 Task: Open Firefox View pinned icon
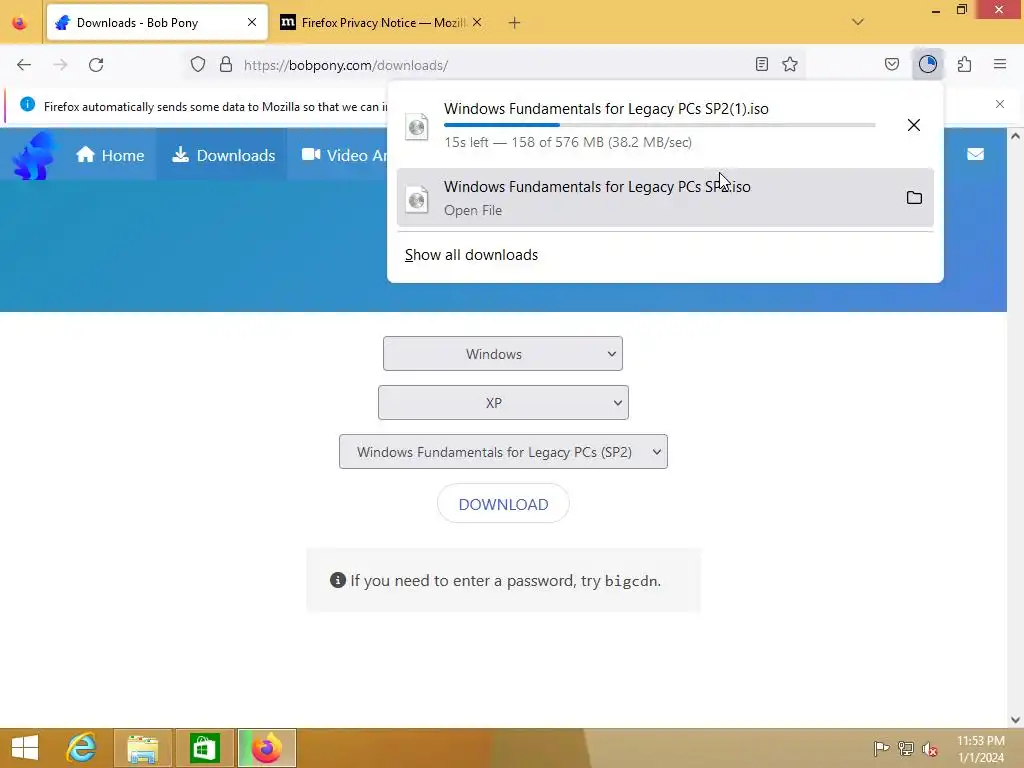tap(20, 22)
